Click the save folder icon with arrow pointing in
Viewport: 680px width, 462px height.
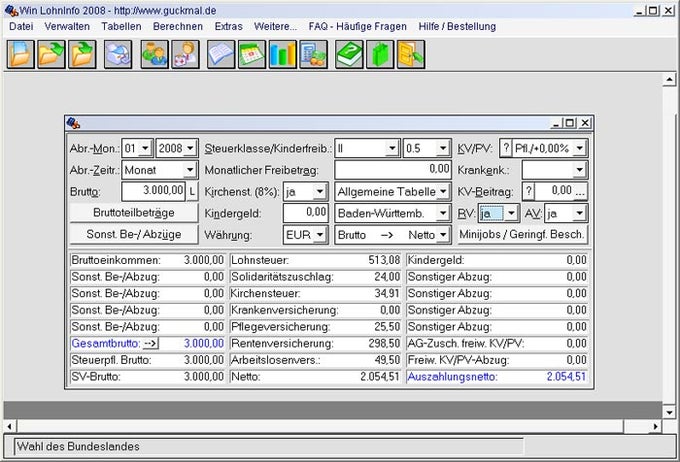[x=82, y=54]
